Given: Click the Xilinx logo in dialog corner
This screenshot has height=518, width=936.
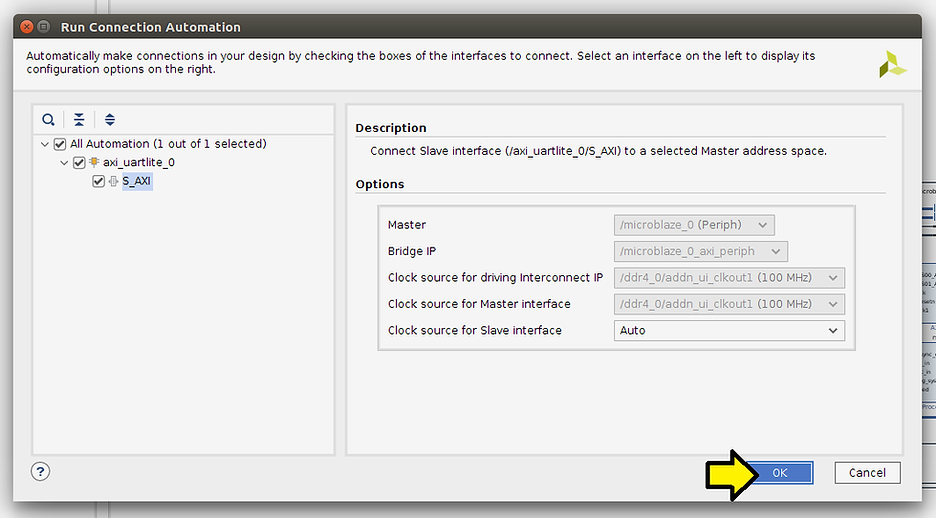Looking at the screenshot, I should [x=892, y=65].
